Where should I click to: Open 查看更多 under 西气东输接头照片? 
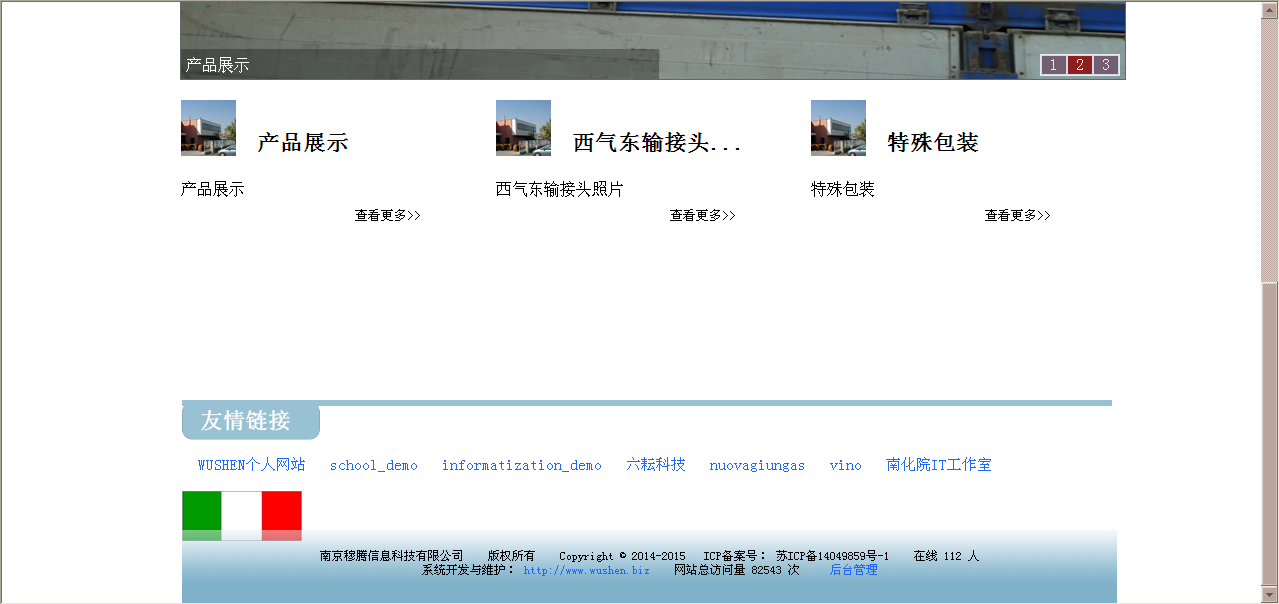click(x=702, y=216)
